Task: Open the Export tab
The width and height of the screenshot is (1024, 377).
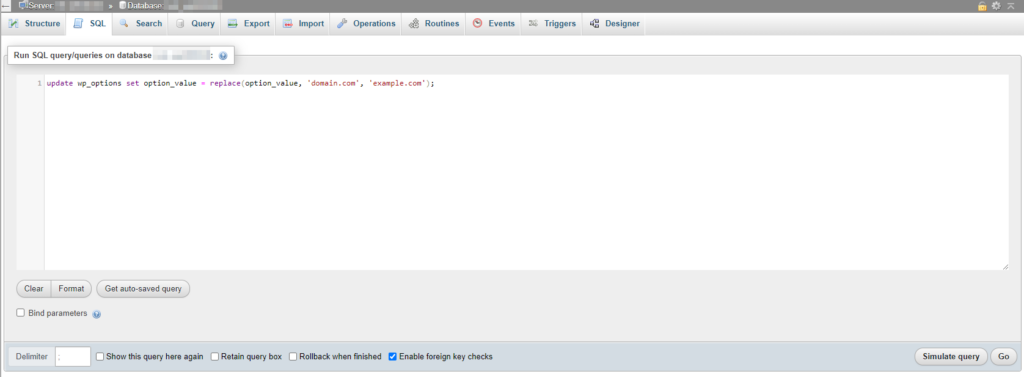Action: tap(248, 24)
